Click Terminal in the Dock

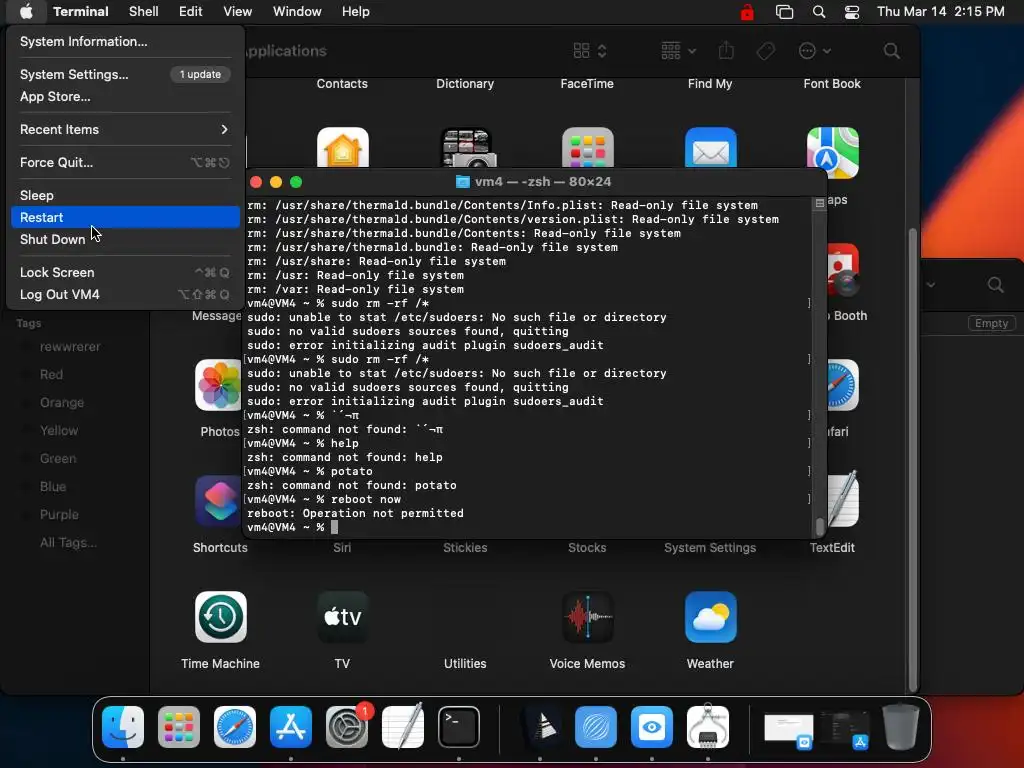(458, 727)
